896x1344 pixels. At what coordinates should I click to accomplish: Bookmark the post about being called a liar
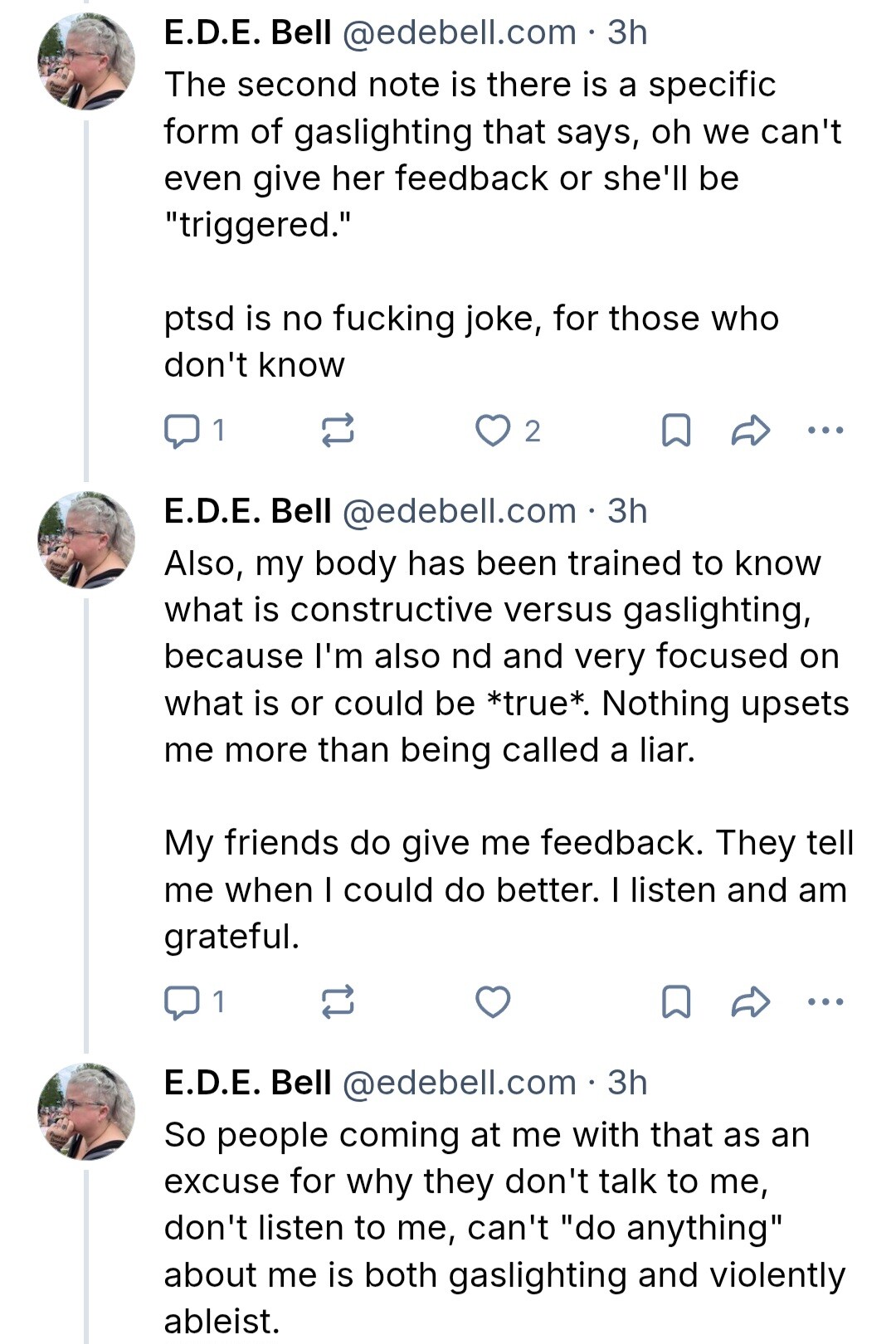676,1002
